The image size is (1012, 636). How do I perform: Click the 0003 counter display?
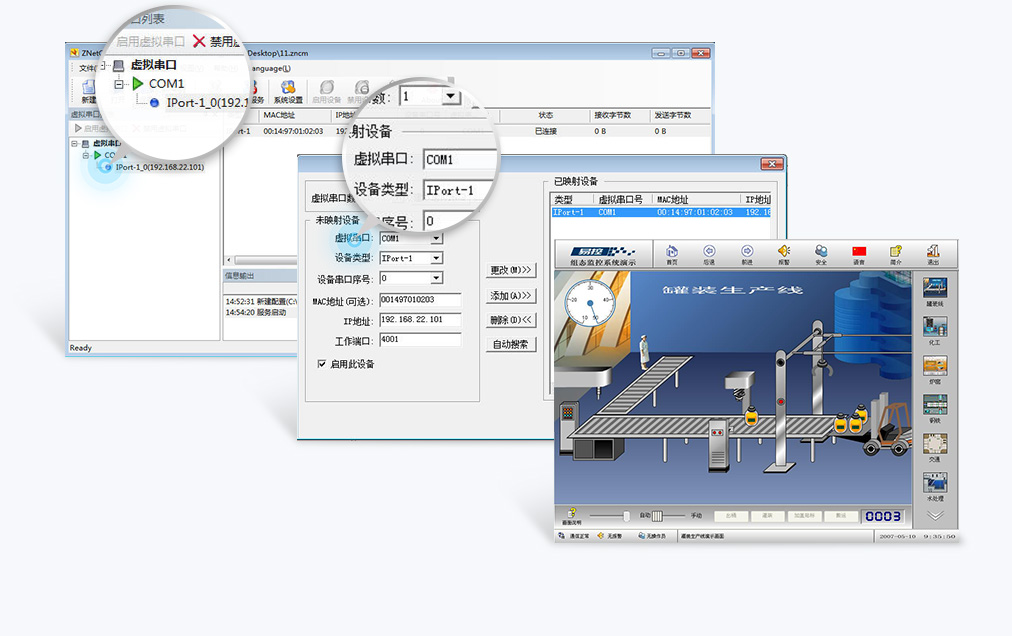[882, 516]
